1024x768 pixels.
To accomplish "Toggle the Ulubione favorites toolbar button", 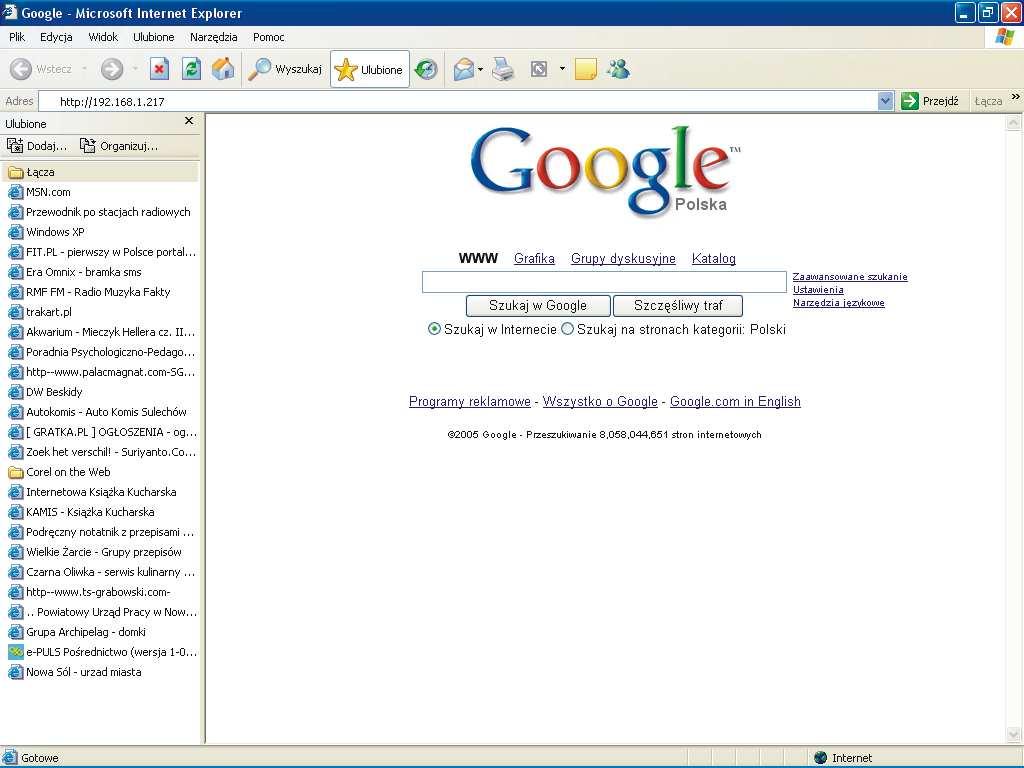I will (370, 69).
